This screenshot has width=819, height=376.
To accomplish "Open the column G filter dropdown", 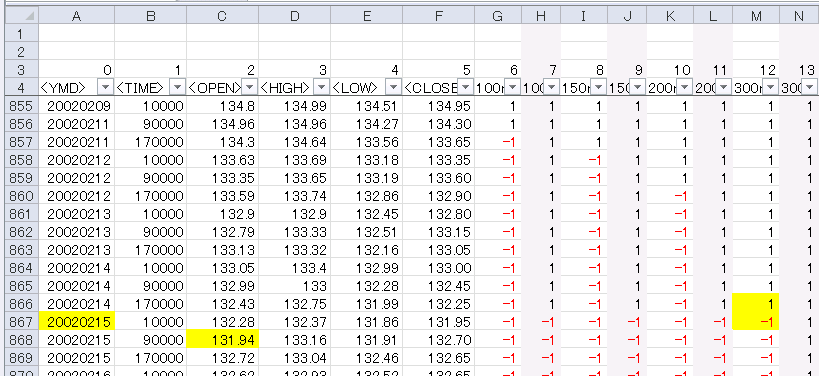I will (x=513, y=87).
